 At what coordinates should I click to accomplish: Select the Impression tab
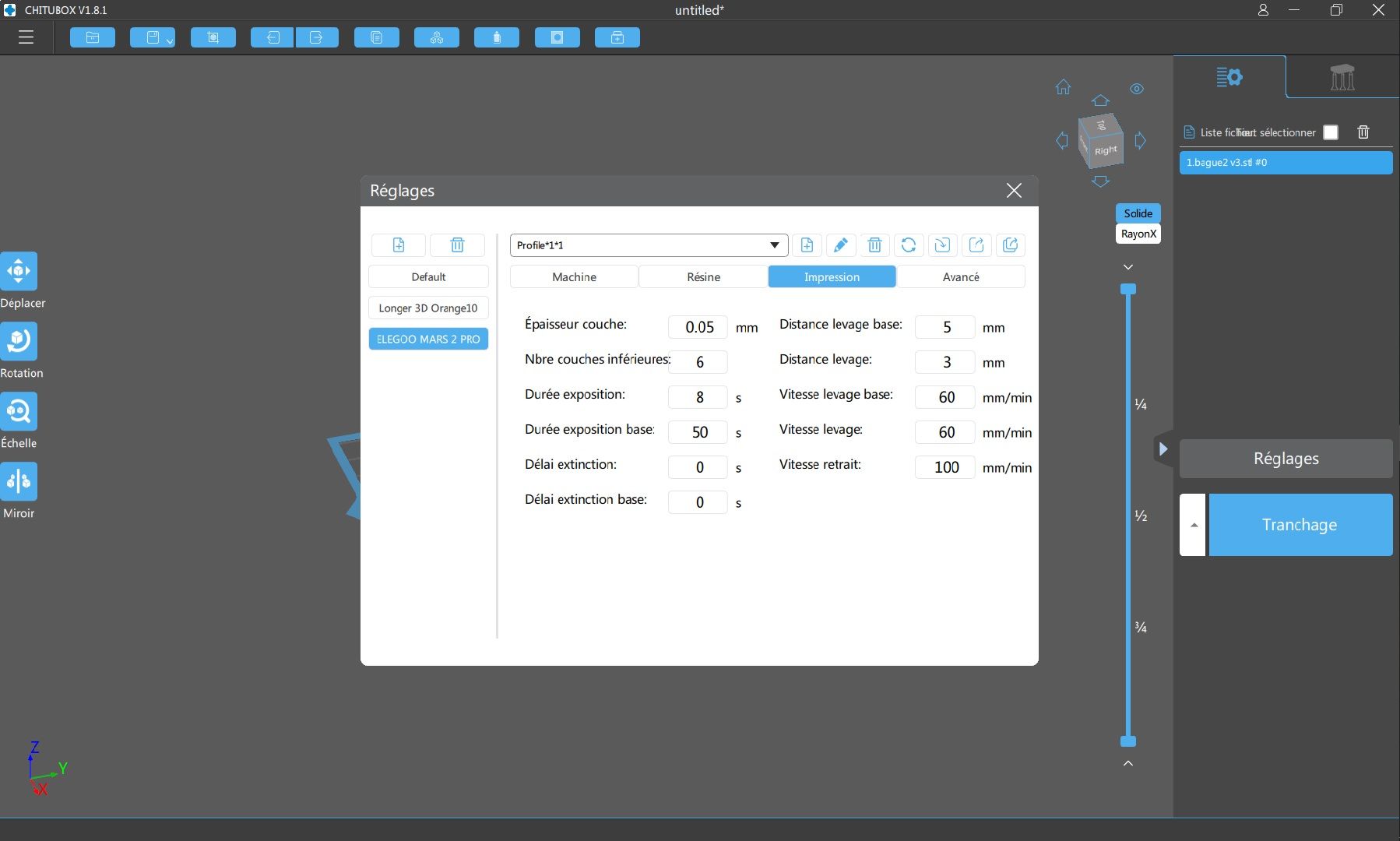tap(832, 277)
